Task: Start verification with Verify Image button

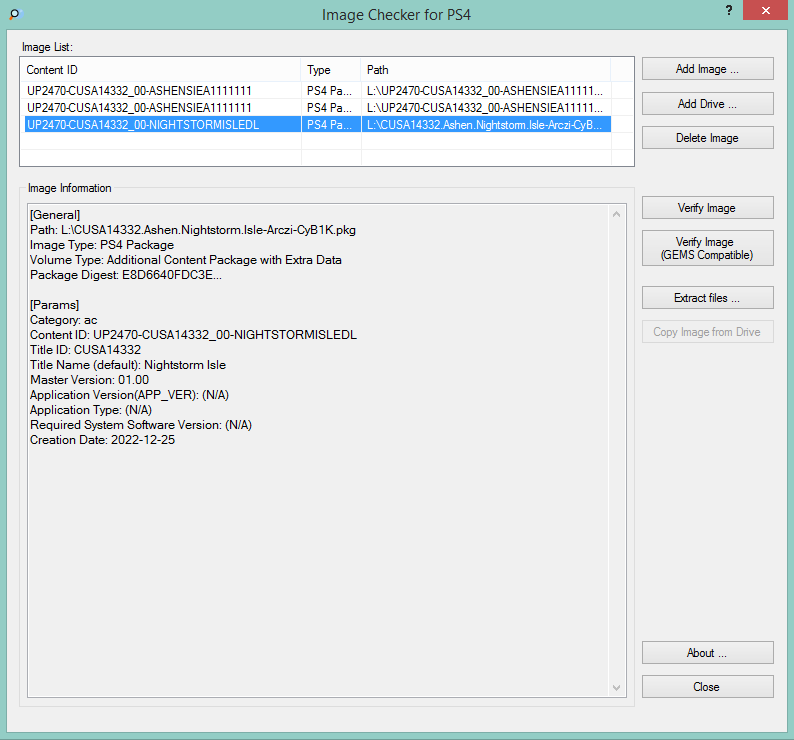Action: [707, 208]
